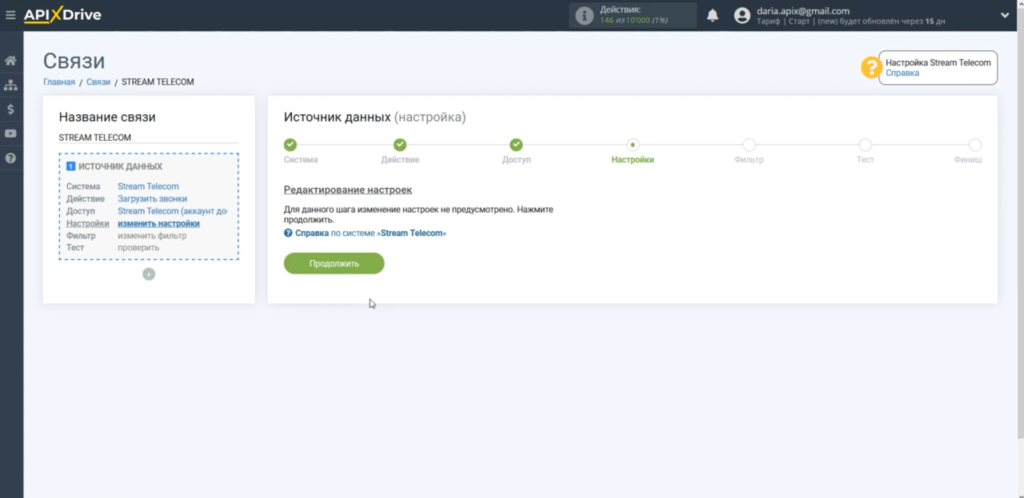
Task: Select the Действие step in progress bar
Action: (400, 146)
